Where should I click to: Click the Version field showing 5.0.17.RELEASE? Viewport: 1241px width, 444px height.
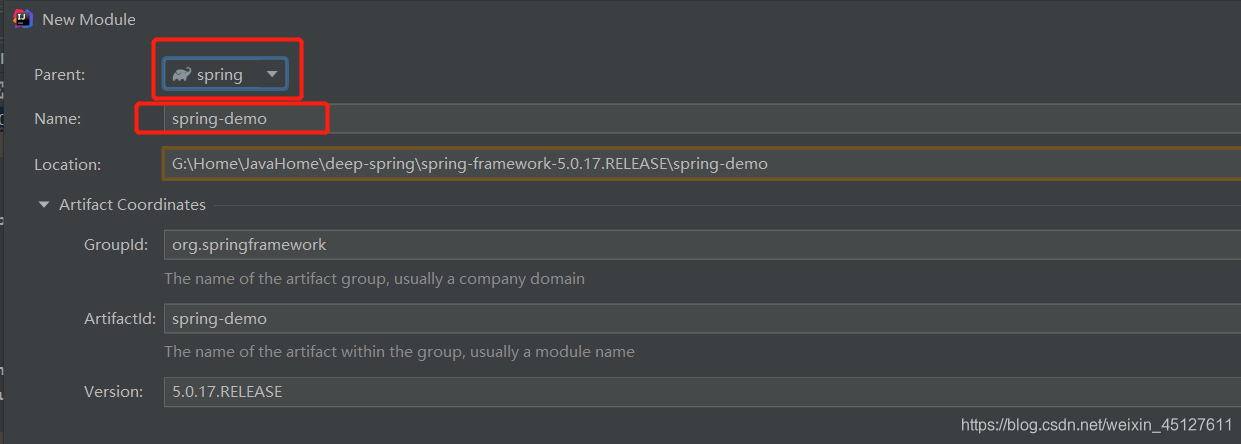[x=702, y=392]
